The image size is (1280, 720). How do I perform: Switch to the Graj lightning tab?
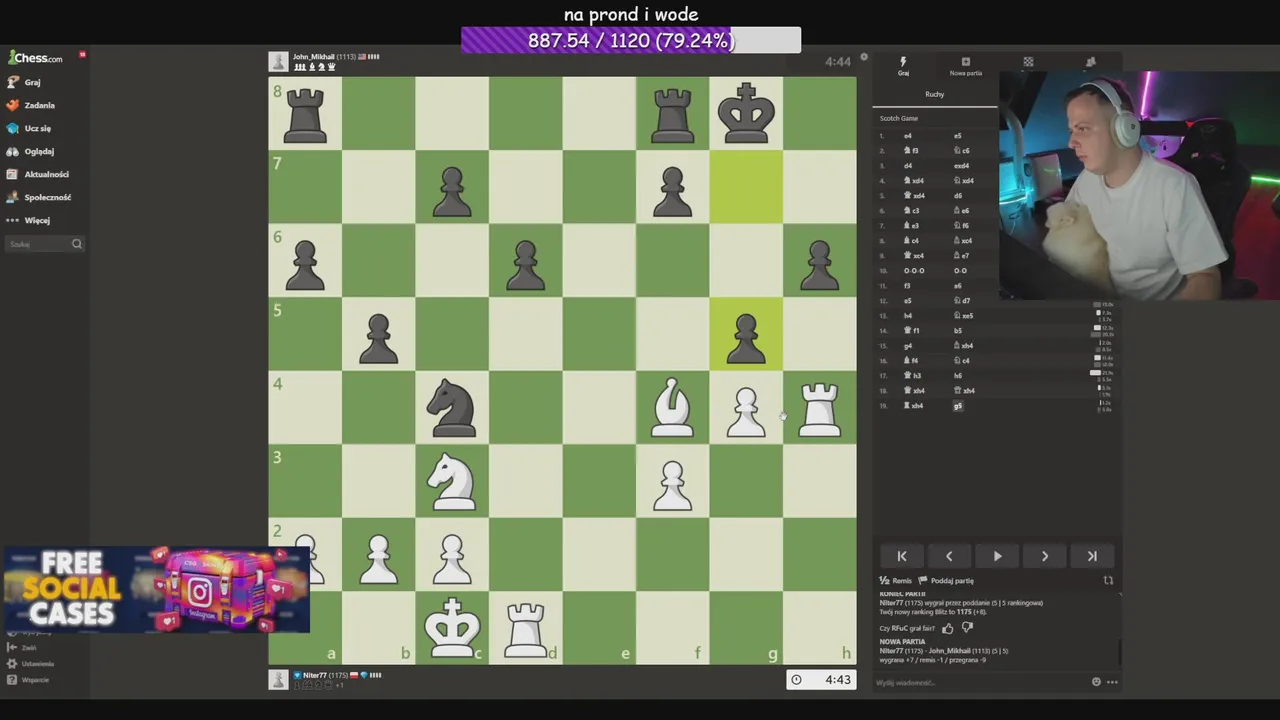point(903,66)
